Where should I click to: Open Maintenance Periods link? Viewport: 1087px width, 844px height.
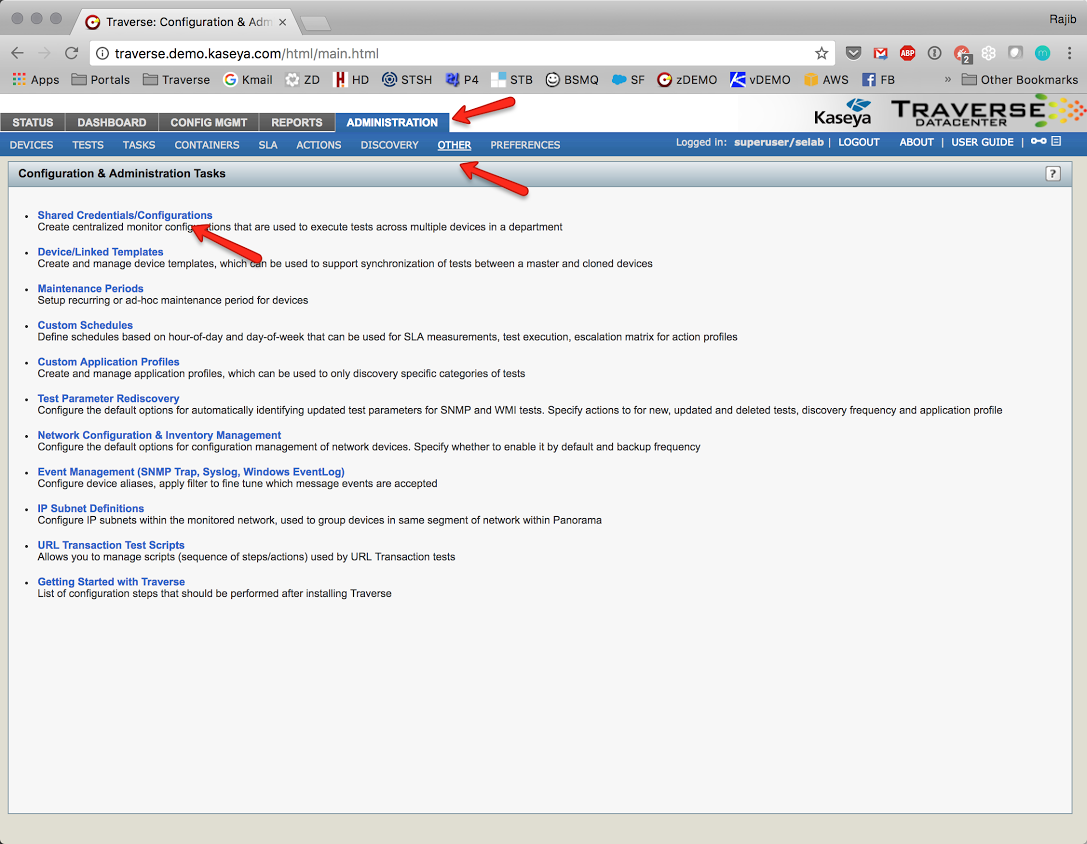coord(90,288)
